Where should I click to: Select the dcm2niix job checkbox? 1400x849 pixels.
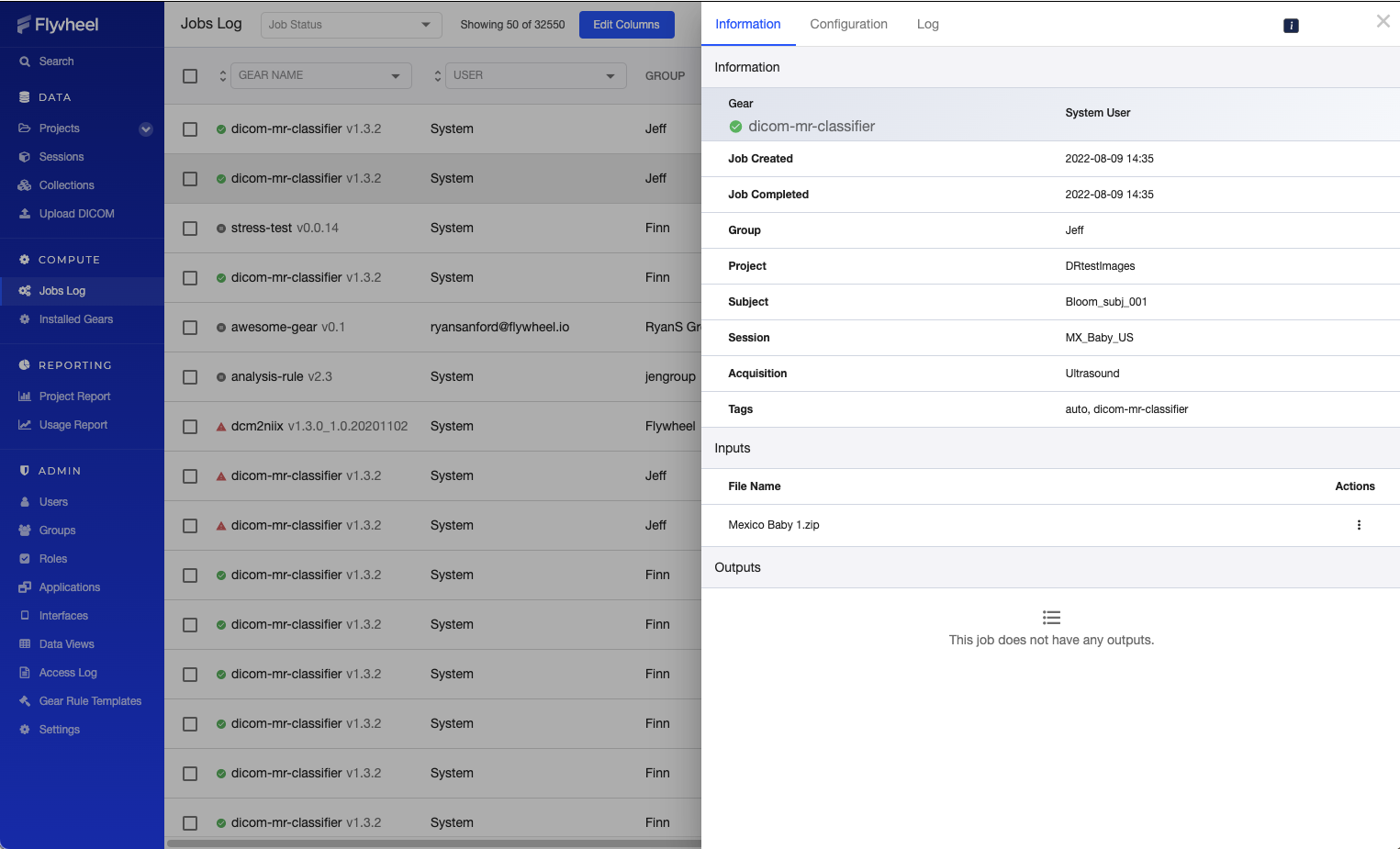(x=190, y=427)
